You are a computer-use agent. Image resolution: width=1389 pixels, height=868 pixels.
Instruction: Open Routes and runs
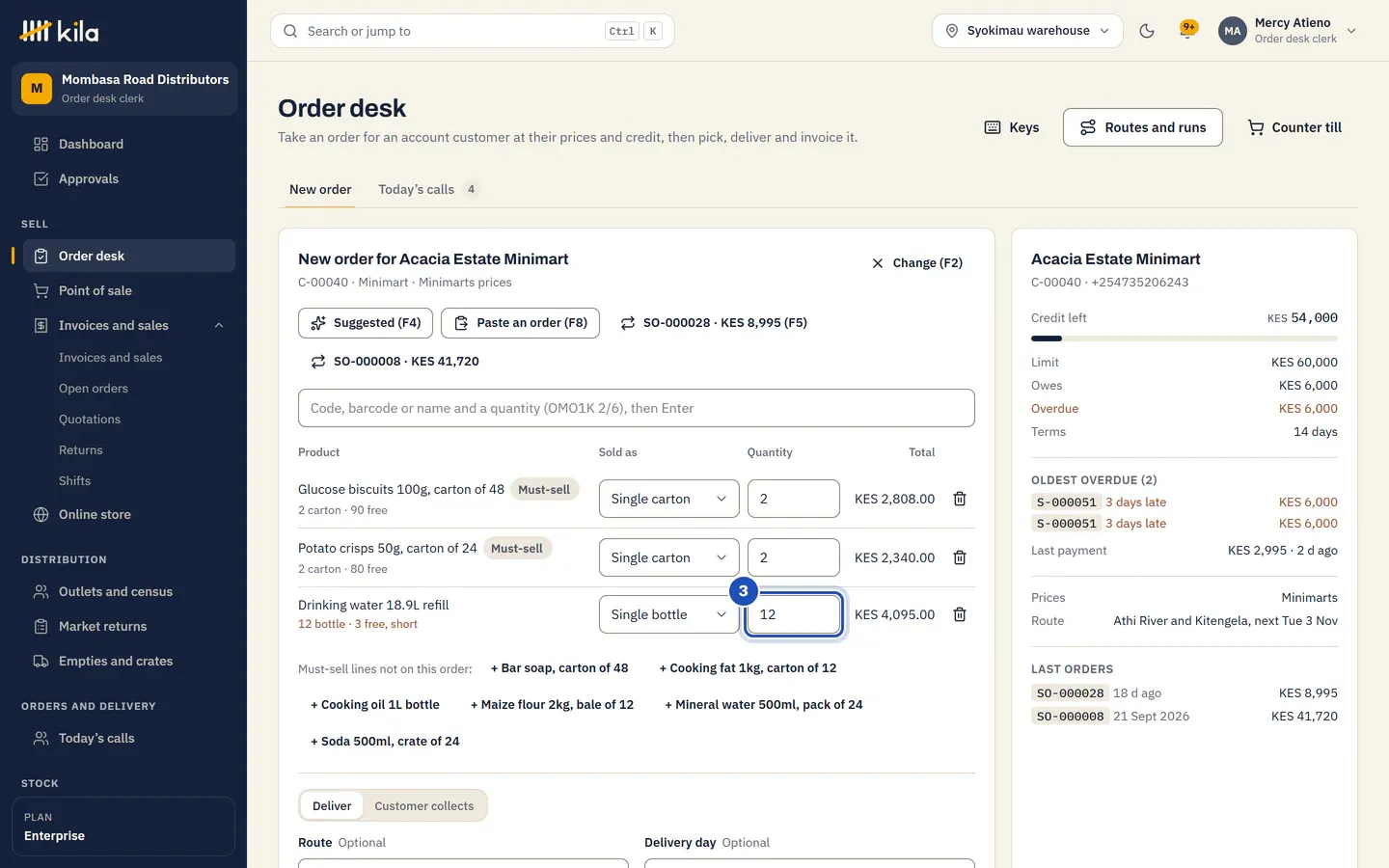1143,127
